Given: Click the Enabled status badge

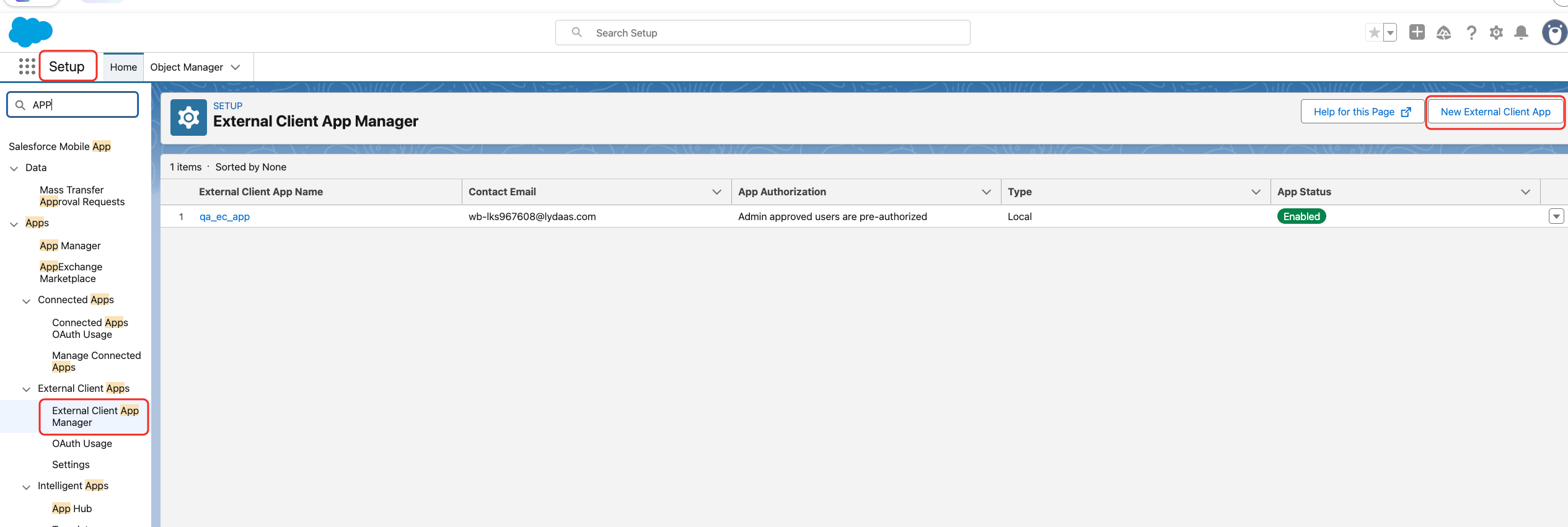Looking at the screenshot, I should click(x=1302, y=216).
